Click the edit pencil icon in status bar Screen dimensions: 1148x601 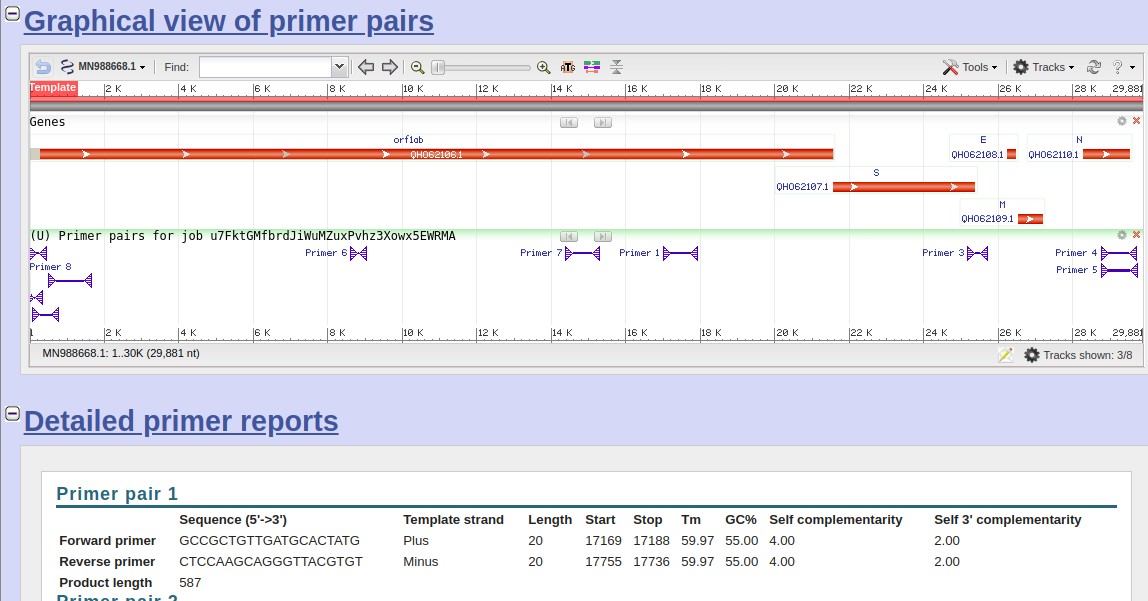tap(1005, 355)
